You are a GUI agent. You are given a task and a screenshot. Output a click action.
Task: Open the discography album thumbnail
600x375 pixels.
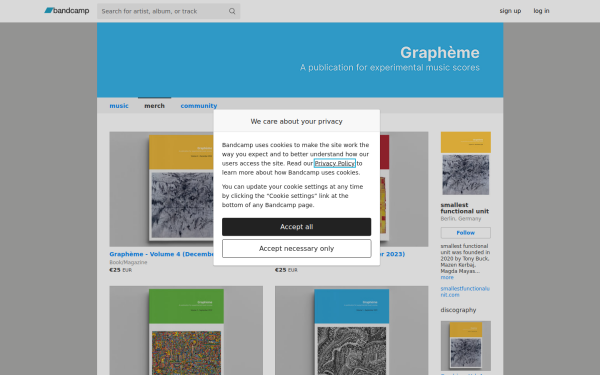[x=466, y=346]
